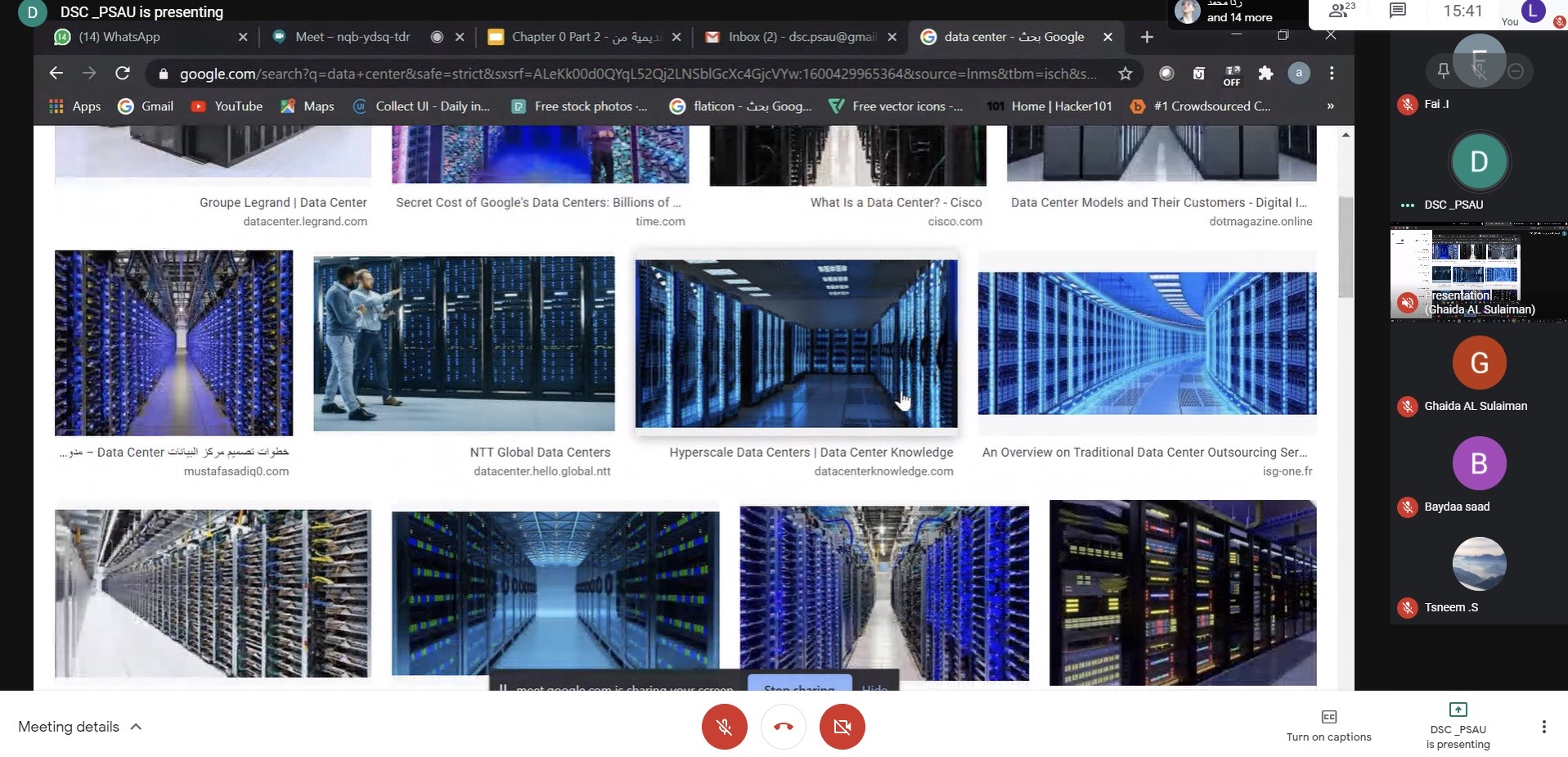Reload the page in the shared browser
1568x757 pixels.
(123, 74)
